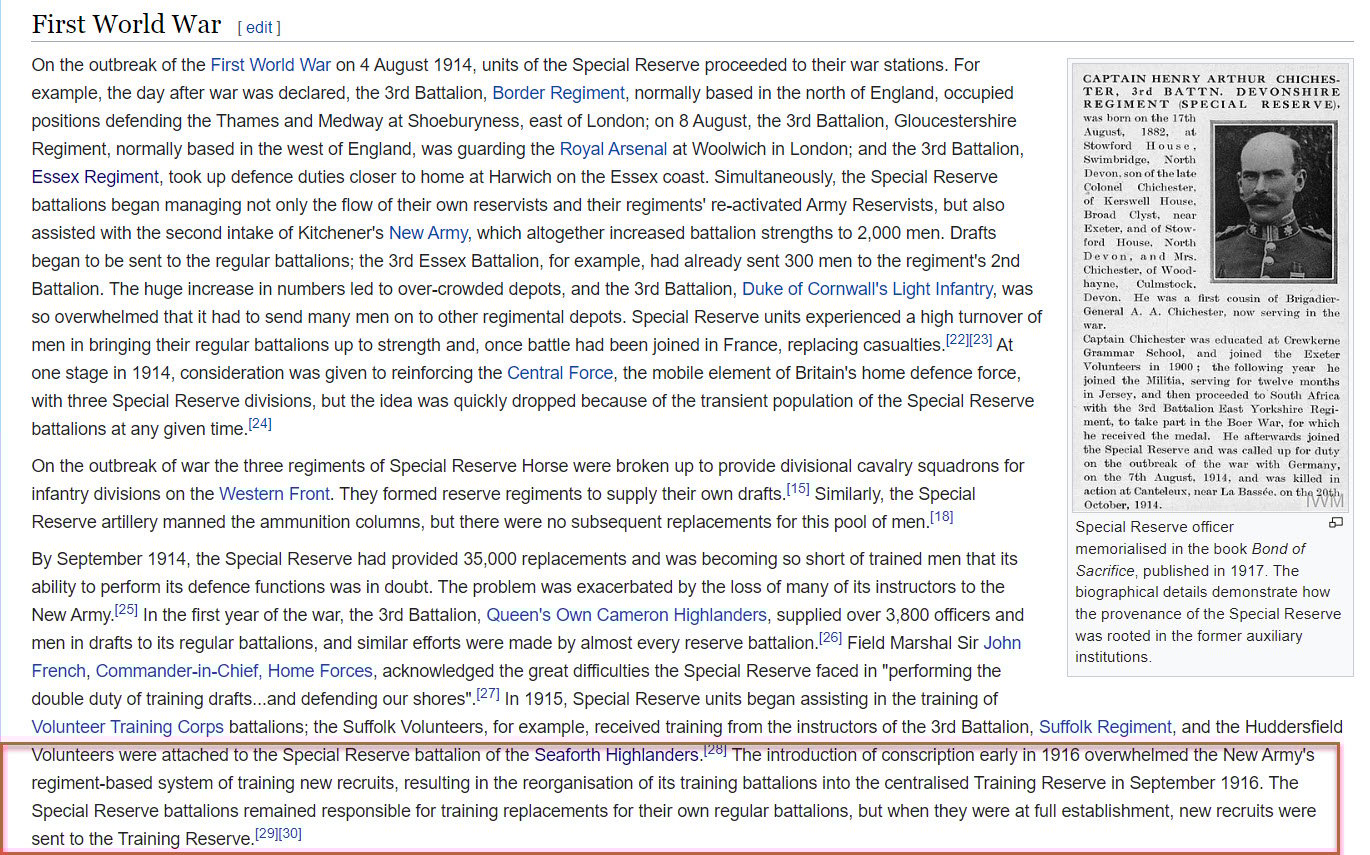Visit the Volunteer Training Corps link

coord(128,727)
